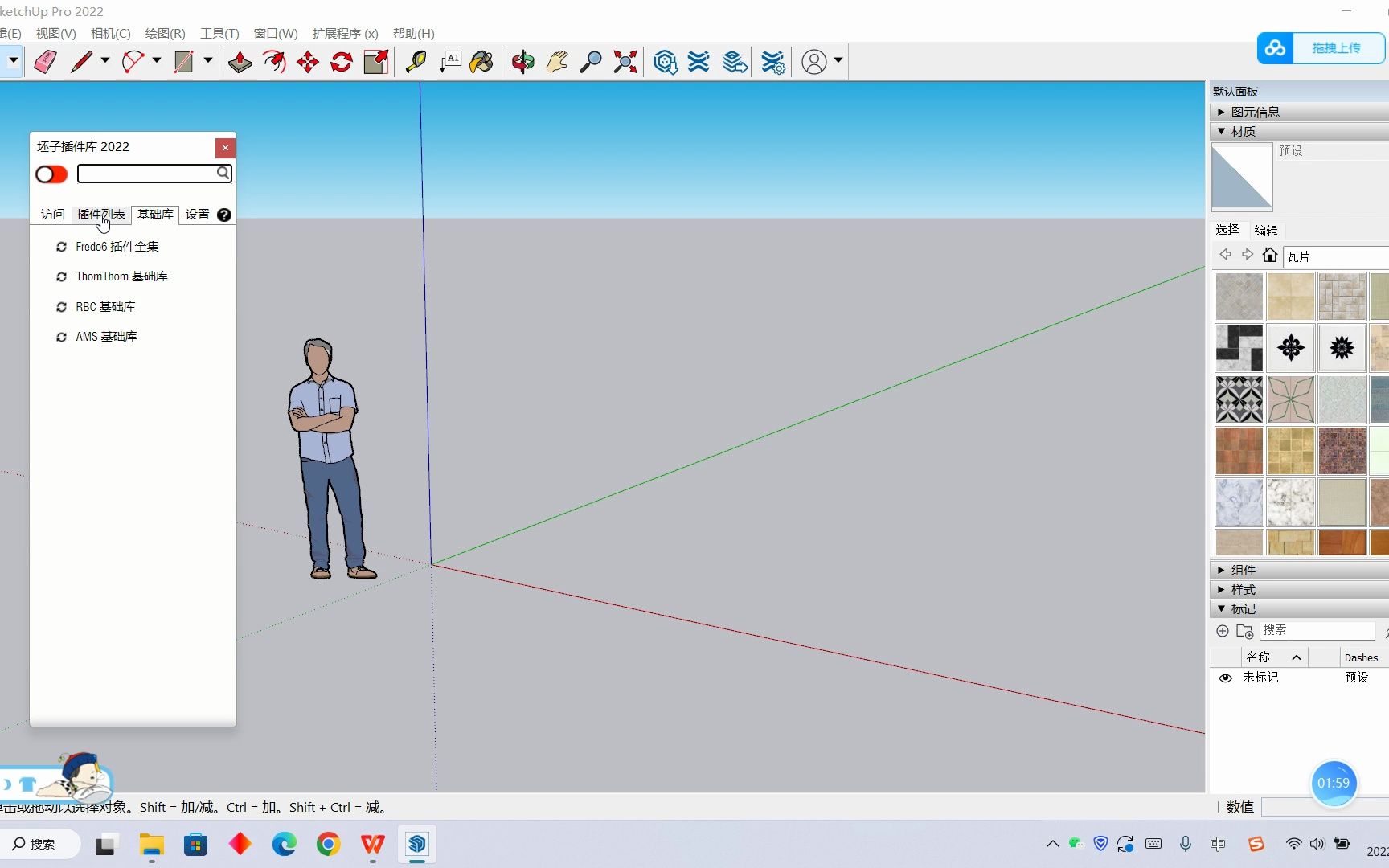Update Fredo6 插件全集 entry
This screenshot has height=868, width=1389.
coord(61,247)
